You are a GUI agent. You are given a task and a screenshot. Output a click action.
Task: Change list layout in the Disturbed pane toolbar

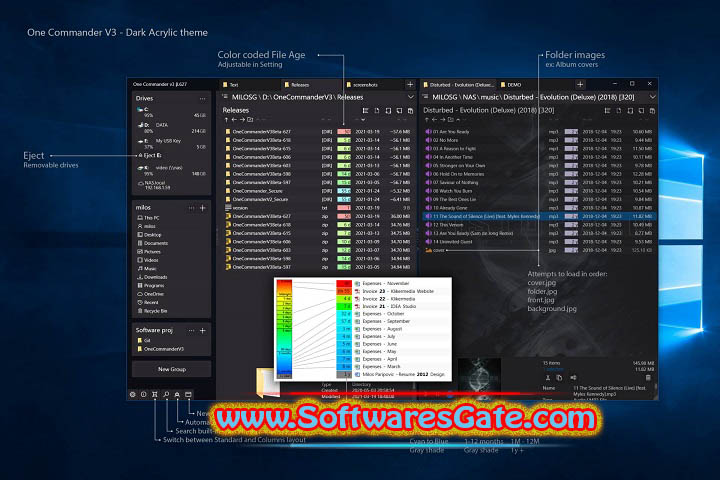coord(608,111)
